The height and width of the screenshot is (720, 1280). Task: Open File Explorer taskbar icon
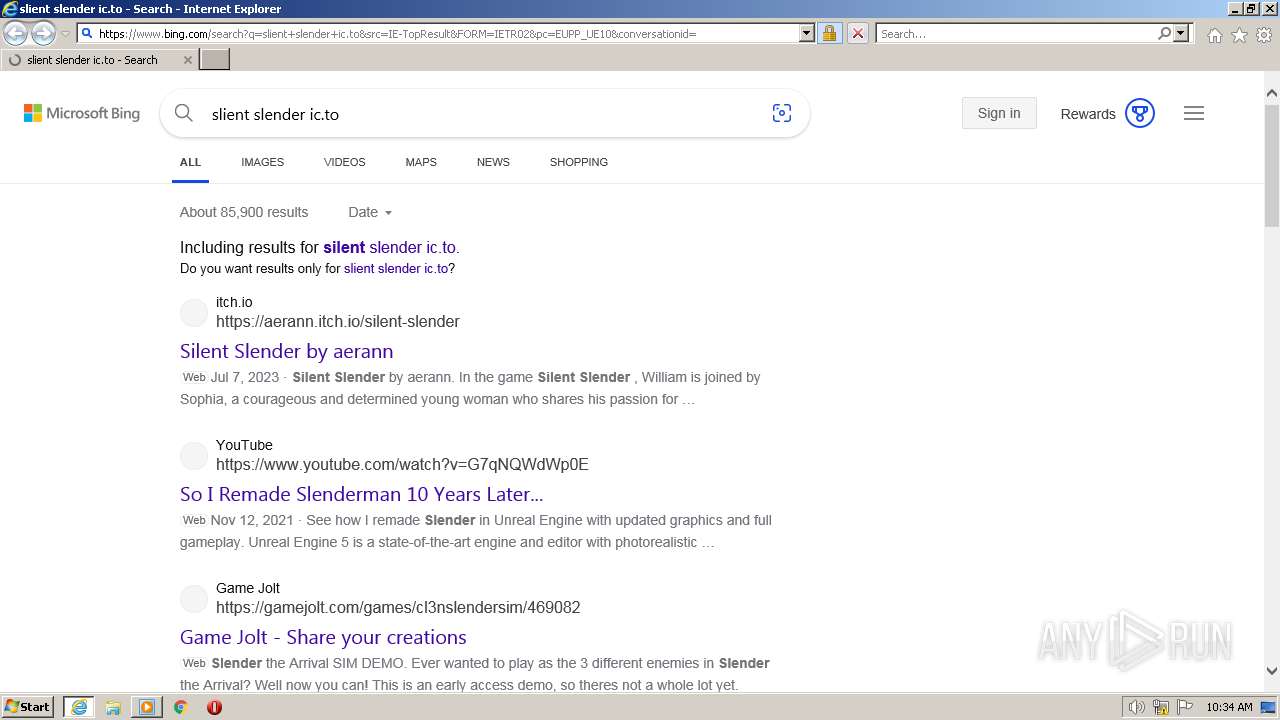coord(113,707)
